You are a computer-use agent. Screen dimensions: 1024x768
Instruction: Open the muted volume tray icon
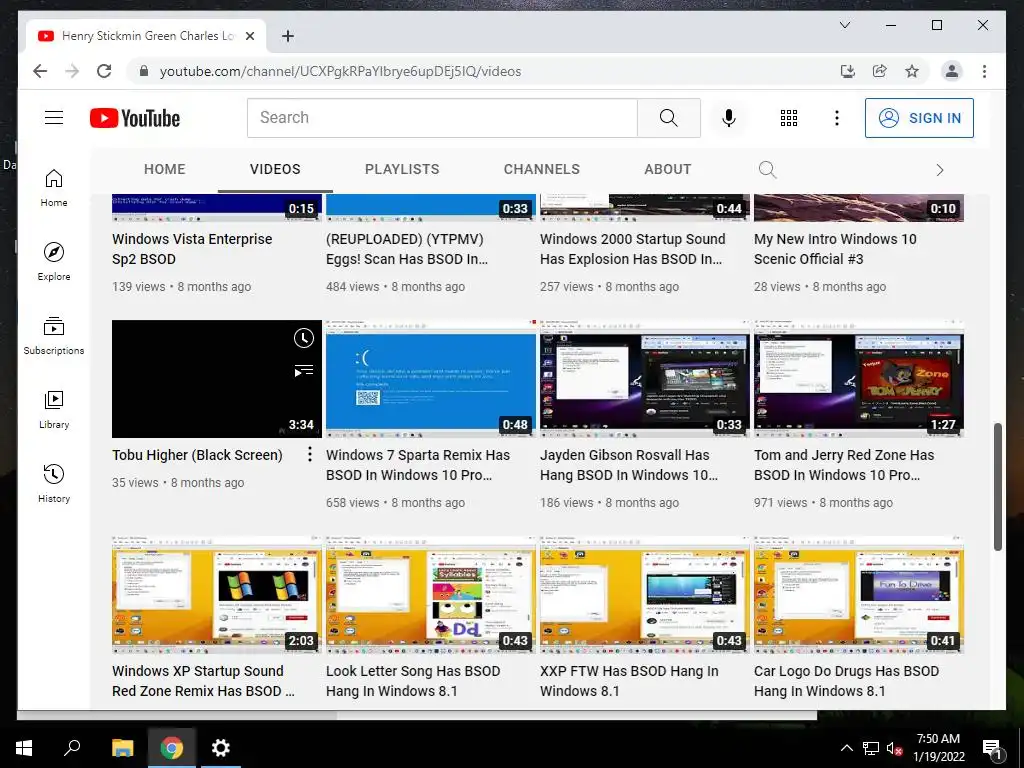[x=894, y=749]
